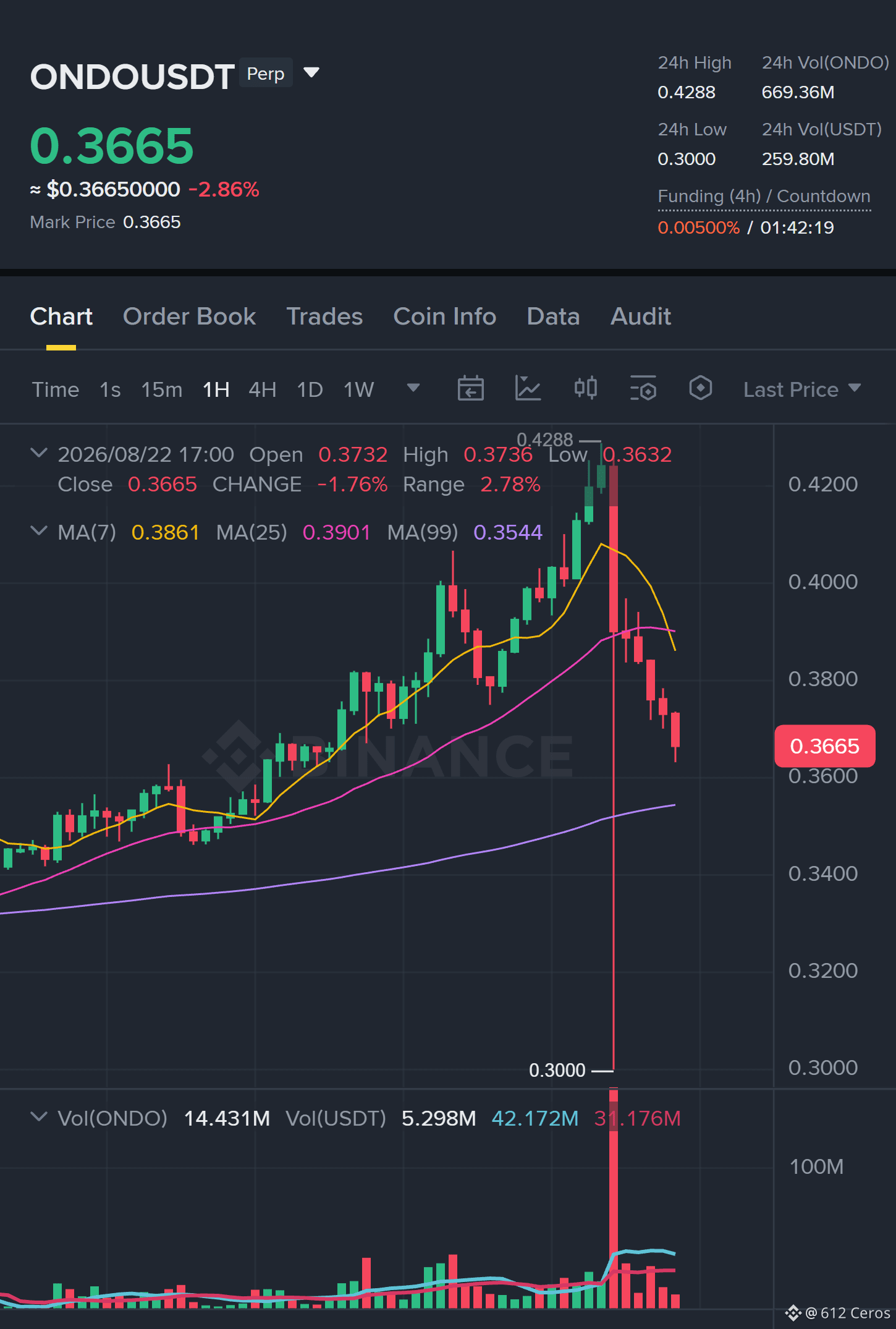
Task: Click the volume MA value 42.172M
Action: (535, 1118)
